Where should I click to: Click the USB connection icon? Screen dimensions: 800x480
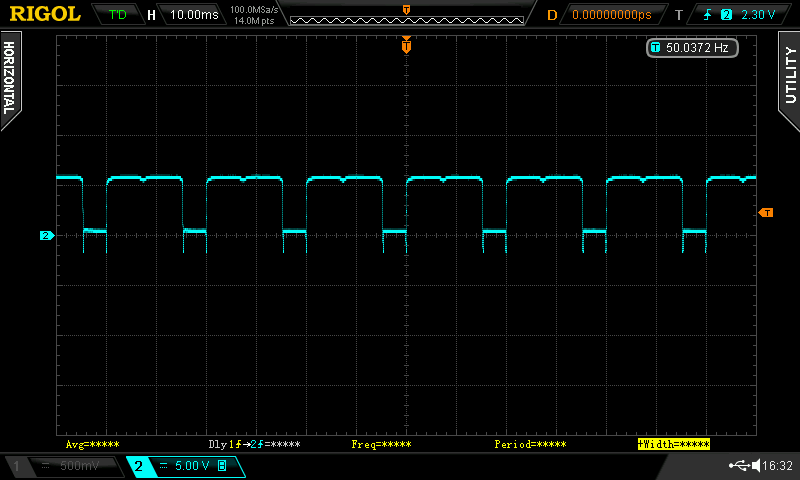(741, 466)
